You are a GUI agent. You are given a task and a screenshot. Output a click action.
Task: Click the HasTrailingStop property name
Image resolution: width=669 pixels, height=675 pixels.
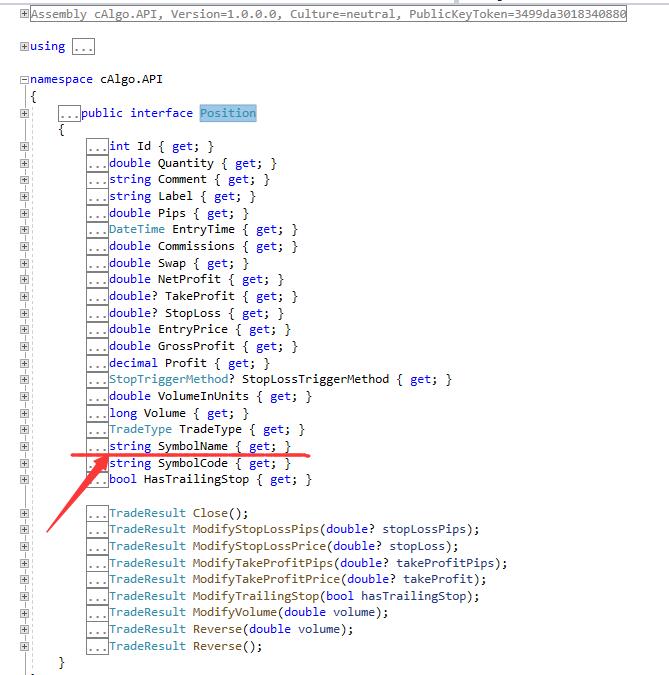coord(196,479)
